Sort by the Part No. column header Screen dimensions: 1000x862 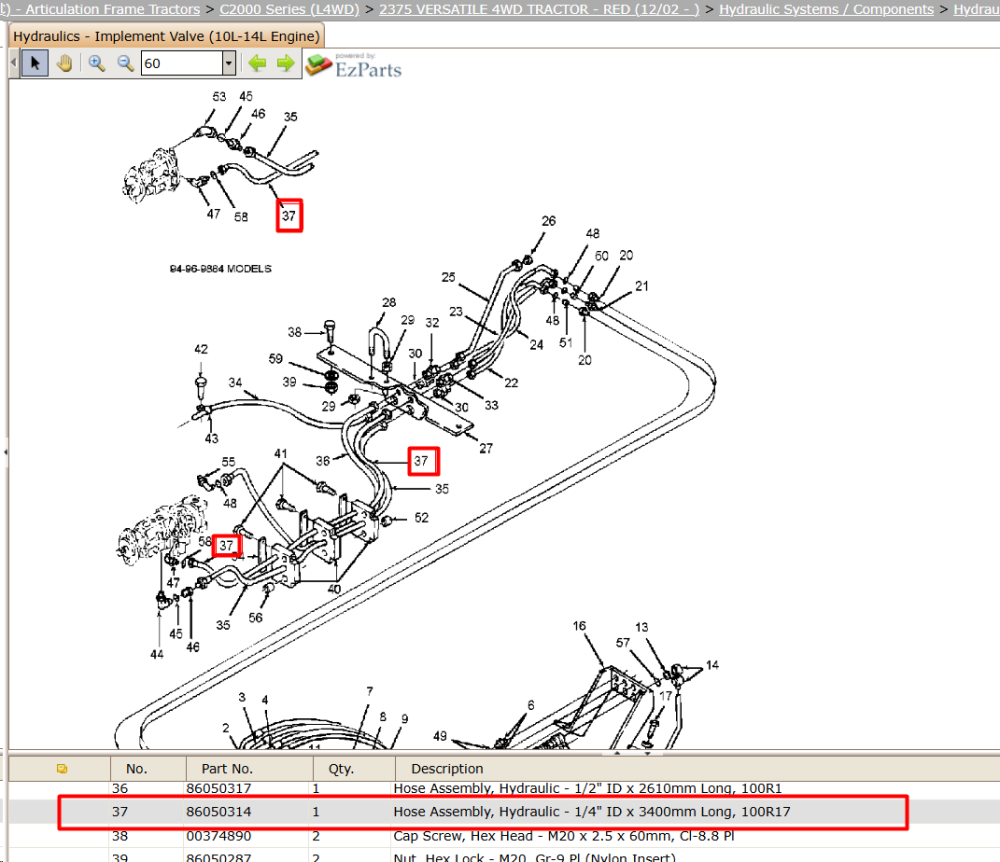[227, 768]
